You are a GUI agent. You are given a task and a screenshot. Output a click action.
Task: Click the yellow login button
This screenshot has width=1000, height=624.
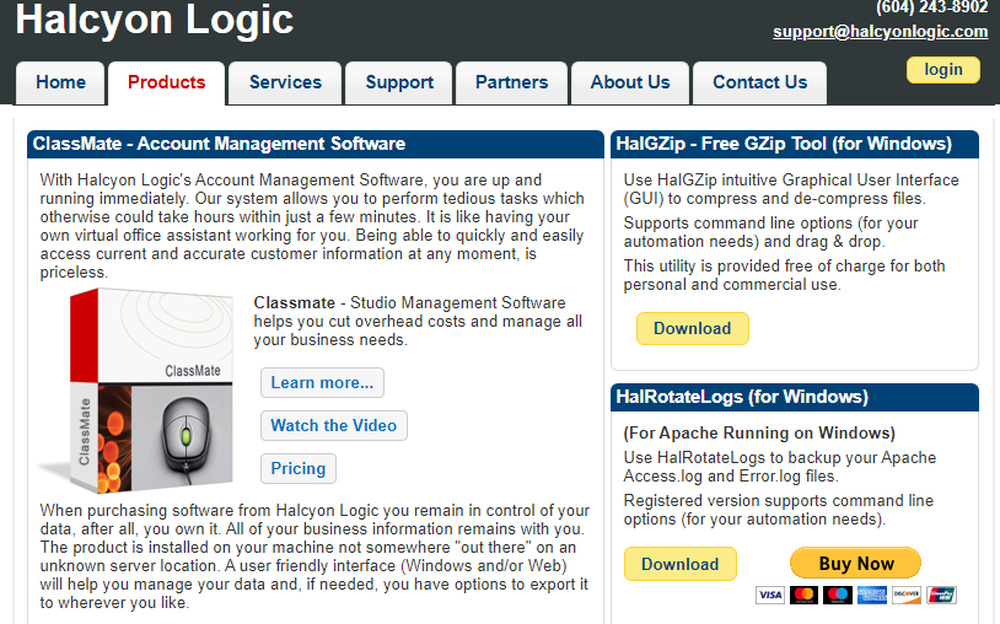click(x=943, y=70)
